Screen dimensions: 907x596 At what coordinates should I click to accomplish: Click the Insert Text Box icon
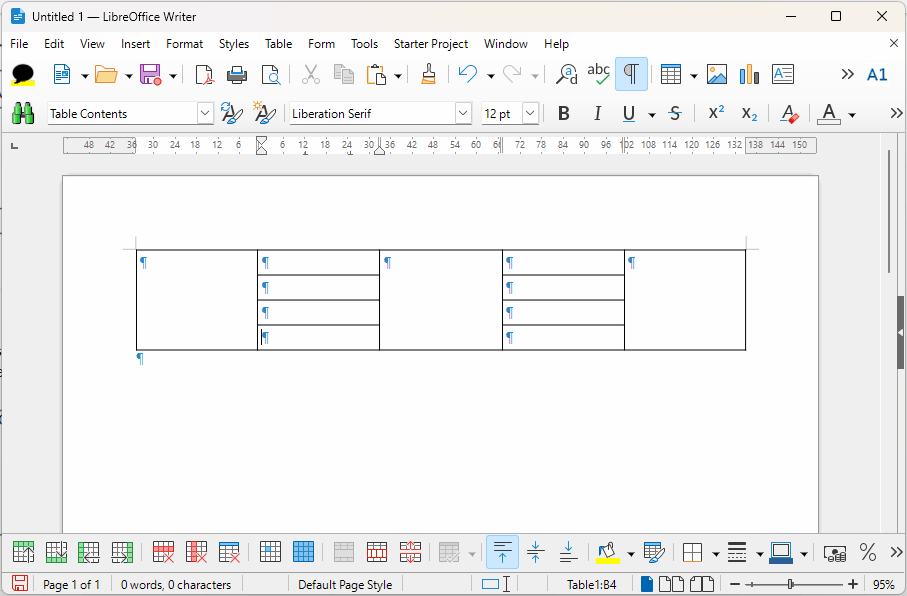[783, 74]
